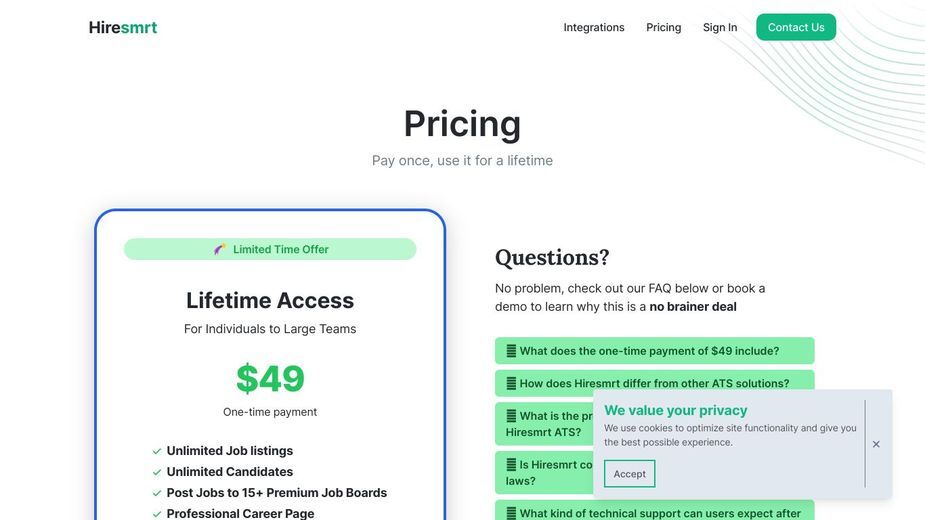Viewport: 925px width, 520px height.
Task: Click the checkmark beside Unlimited Candidates
Action: tap(157, 472)
